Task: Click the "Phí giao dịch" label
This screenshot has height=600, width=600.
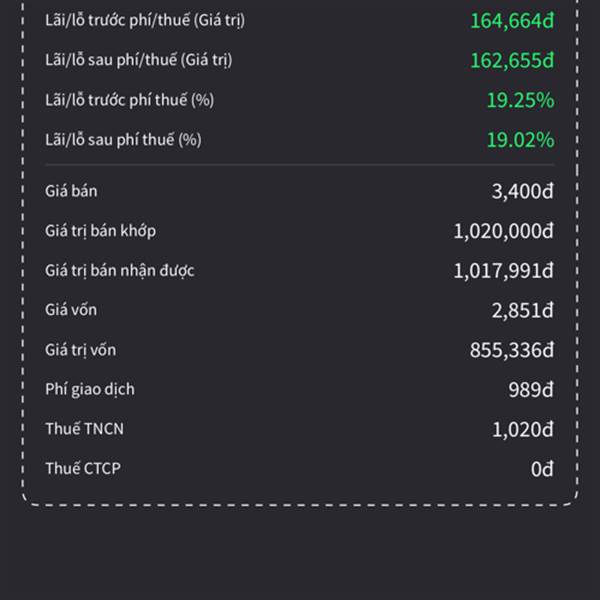Action: 90,389
